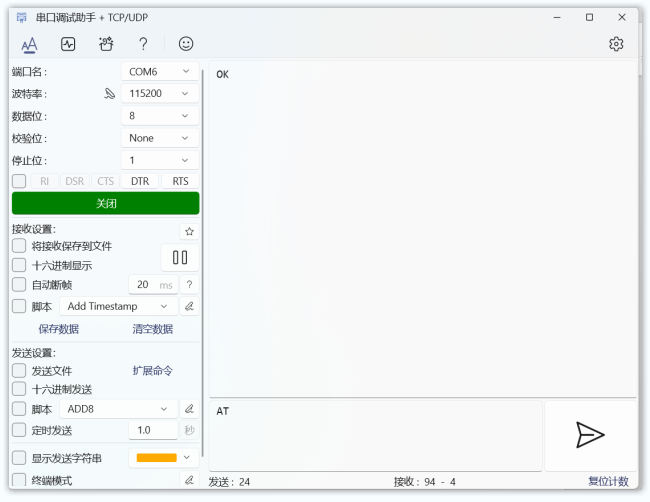Expand the 115200 baud rate dropdown
The height and width of the screenshot is (502, 650).
tap(159, 94)
